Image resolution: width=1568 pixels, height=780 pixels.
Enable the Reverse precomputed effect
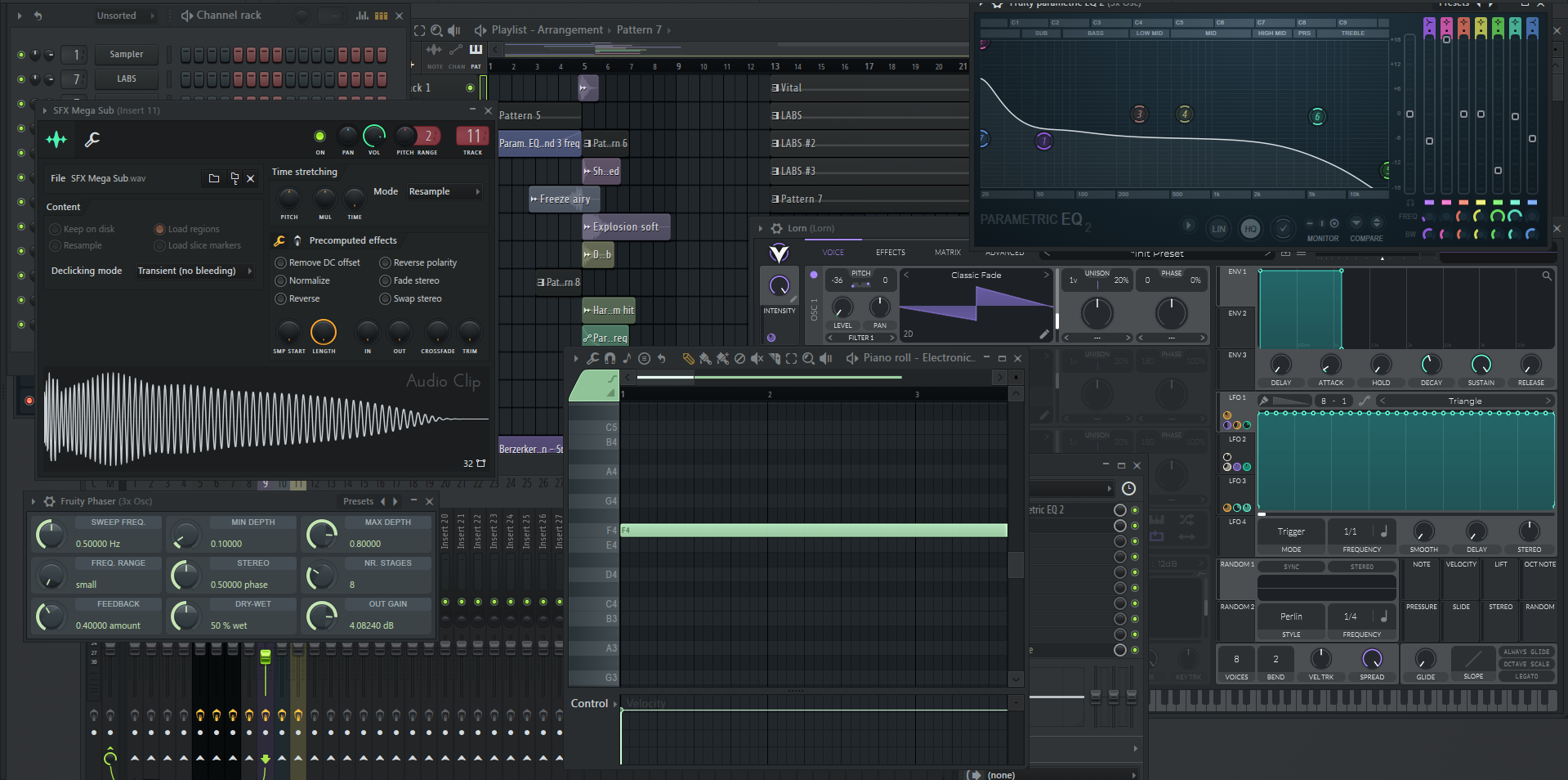pyautogui.click(x=280, y=298)
